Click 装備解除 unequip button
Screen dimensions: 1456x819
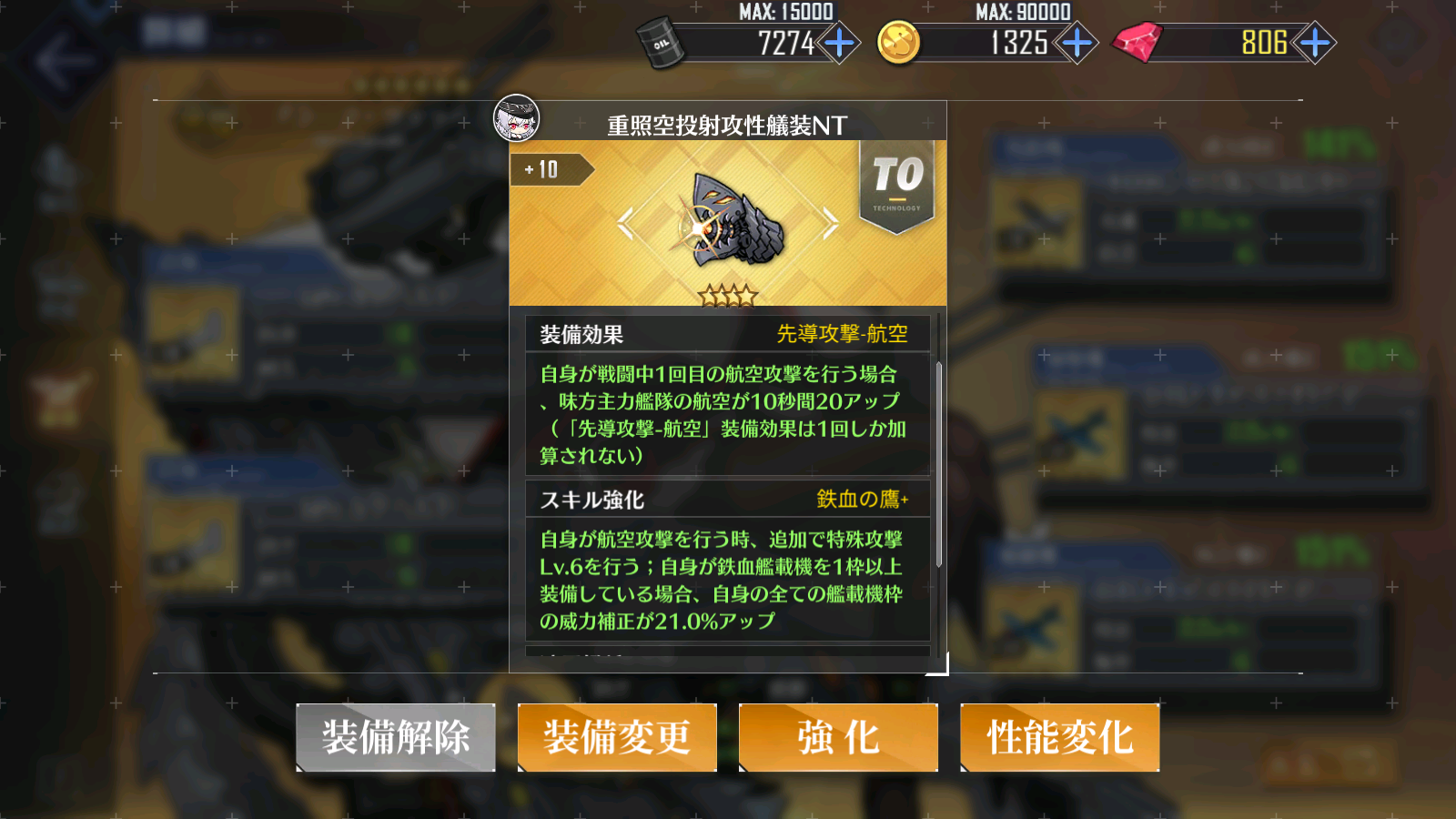(396, 737)
